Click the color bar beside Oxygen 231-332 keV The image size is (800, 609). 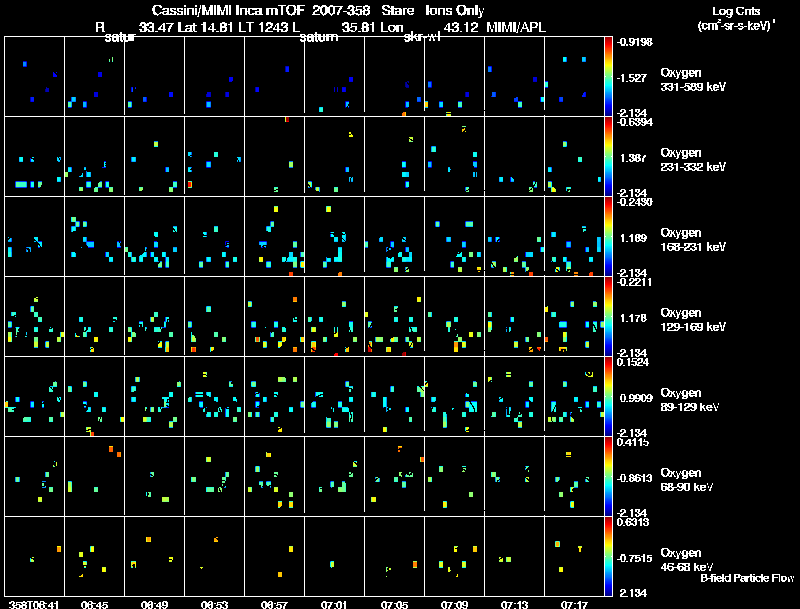pos(608,156)
